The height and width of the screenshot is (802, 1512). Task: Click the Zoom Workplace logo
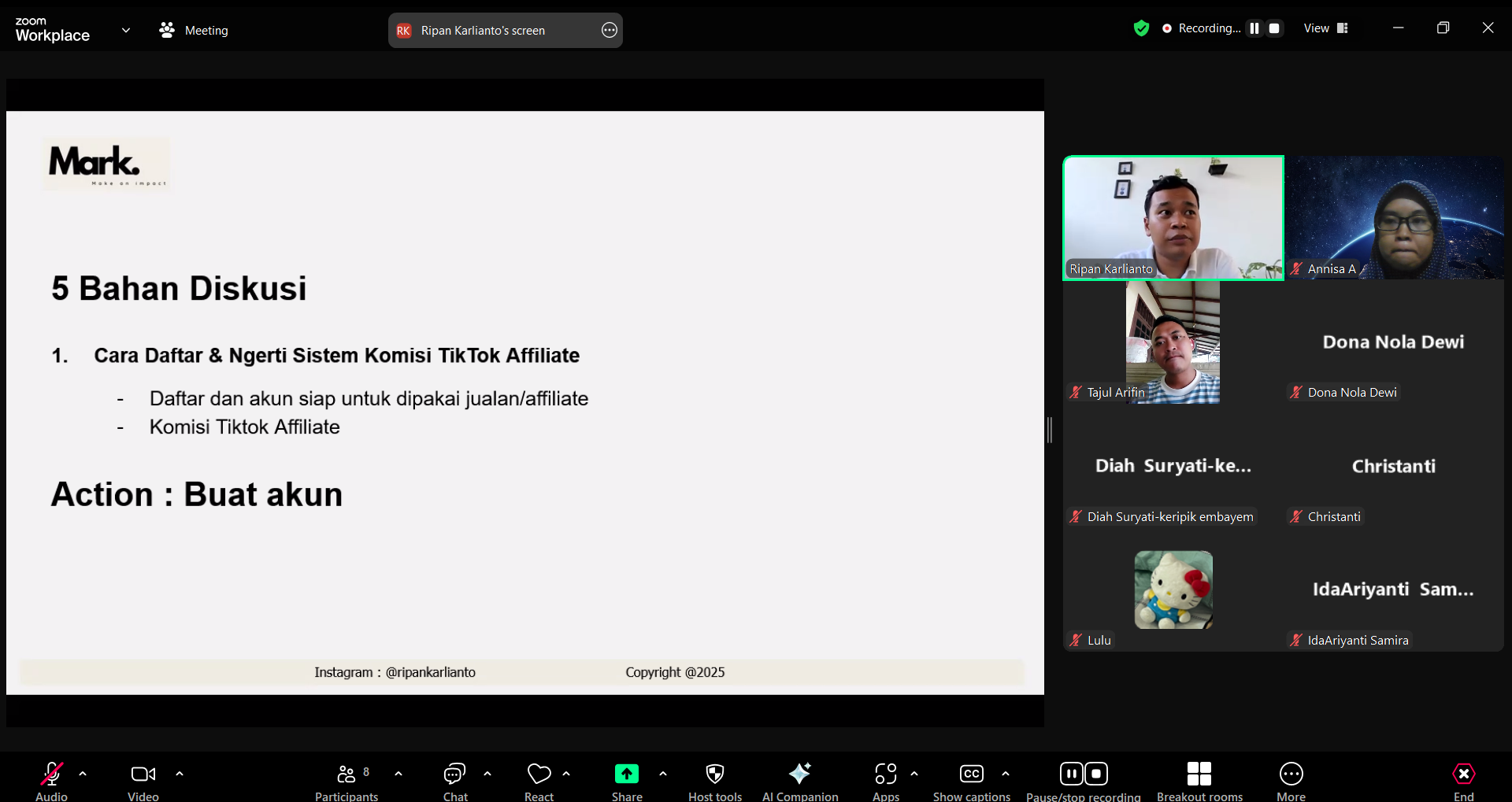[53, 30]
